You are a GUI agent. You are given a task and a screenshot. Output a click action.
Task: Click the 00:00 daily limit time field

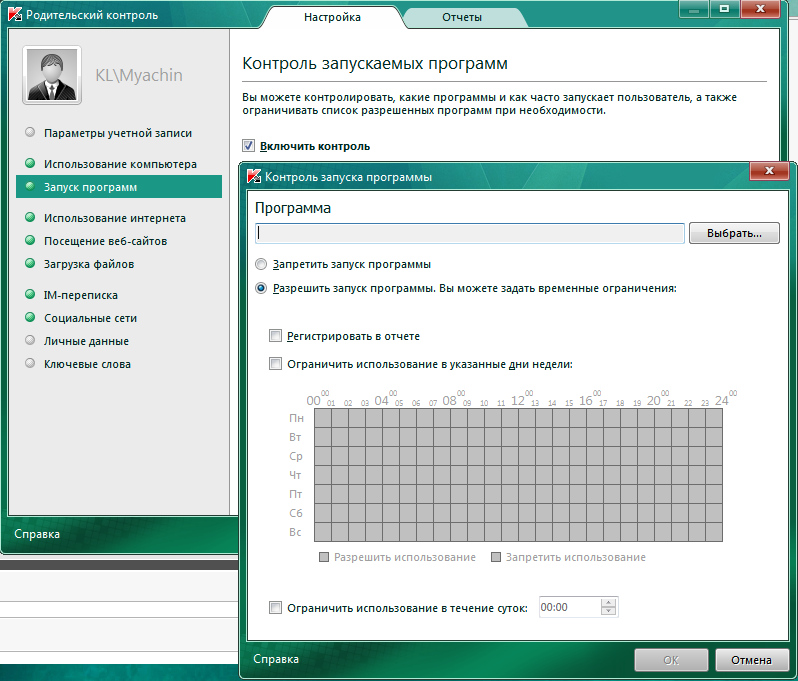pos(569,607)
